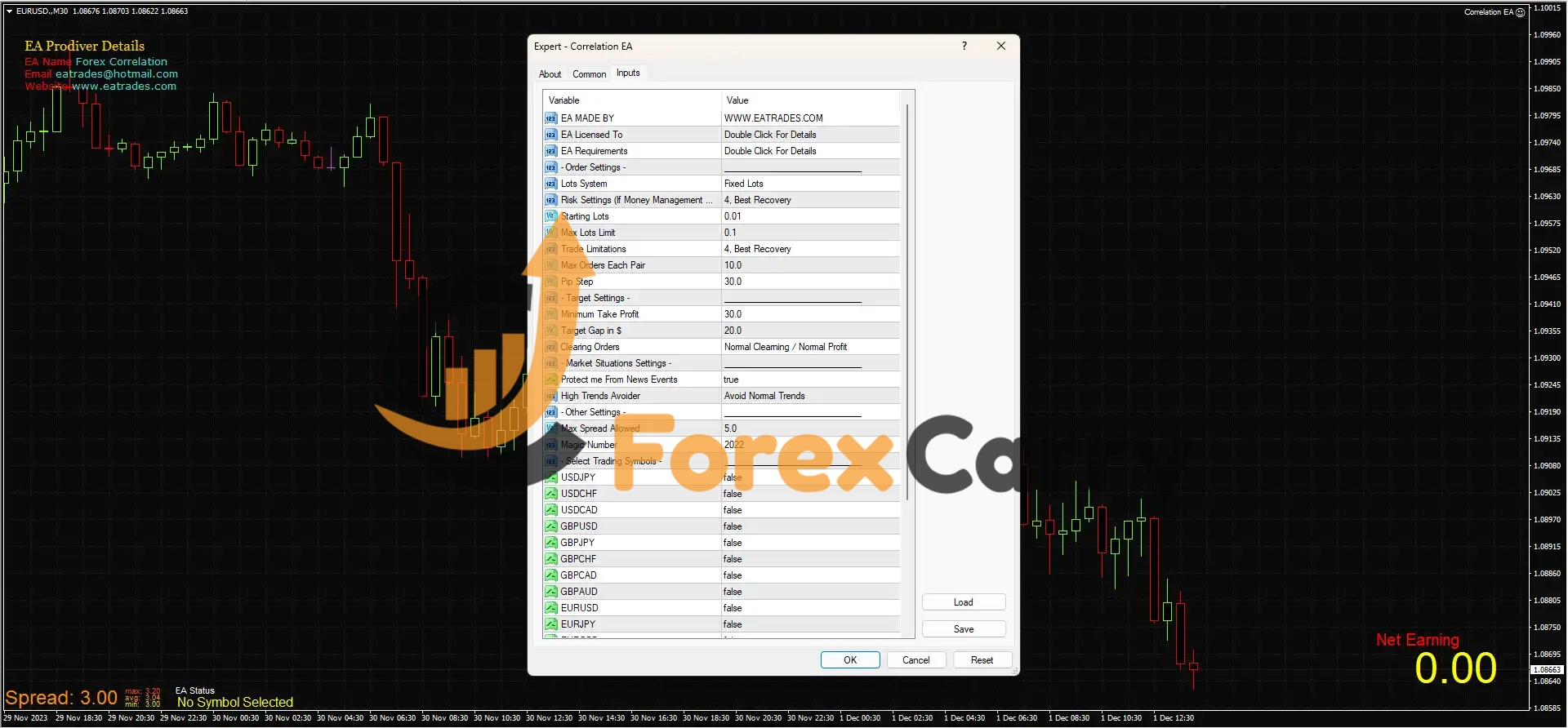Click the help question mark in dialog title
The width and height of the screenshot is (1568, 728).
(964, 46)
